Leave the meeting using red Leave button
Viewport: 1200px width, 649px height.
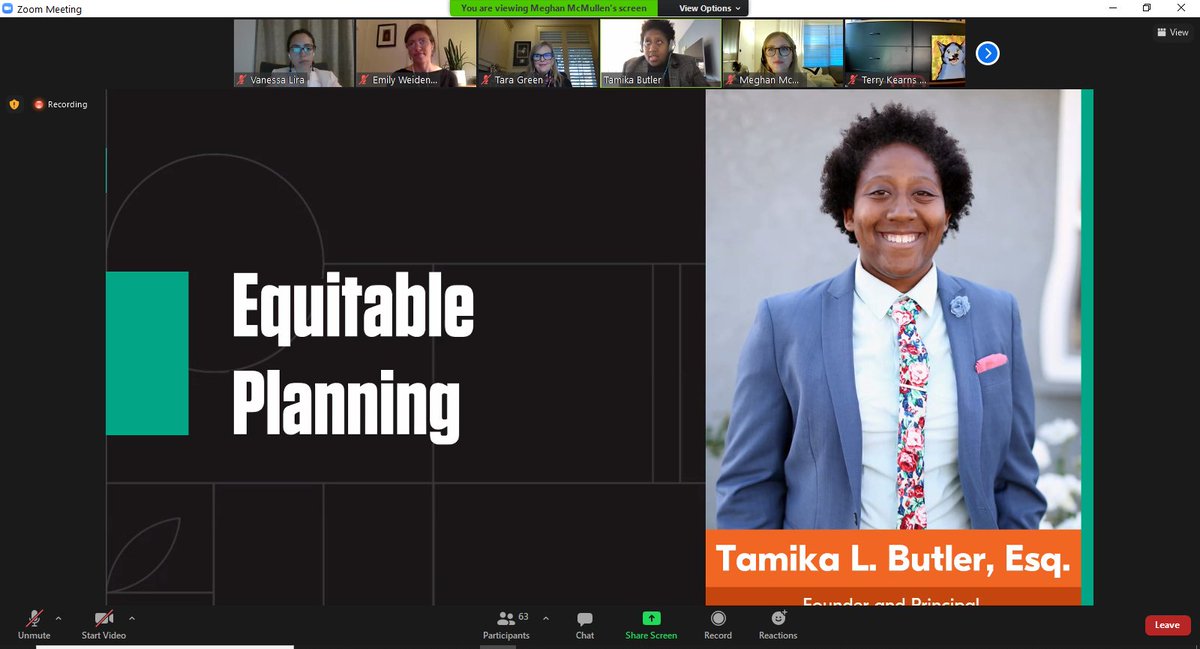1167,625
